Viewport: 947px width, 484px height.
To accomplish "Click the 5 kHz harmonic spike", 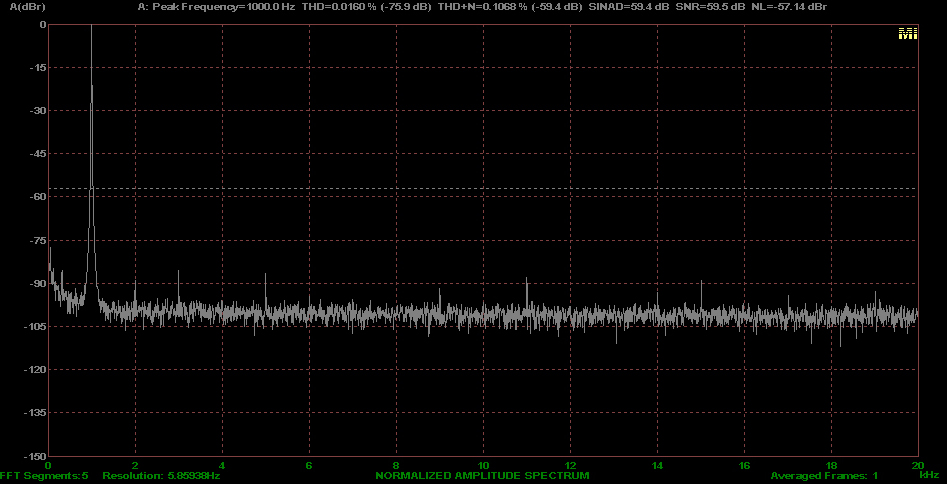I will 266,293.
